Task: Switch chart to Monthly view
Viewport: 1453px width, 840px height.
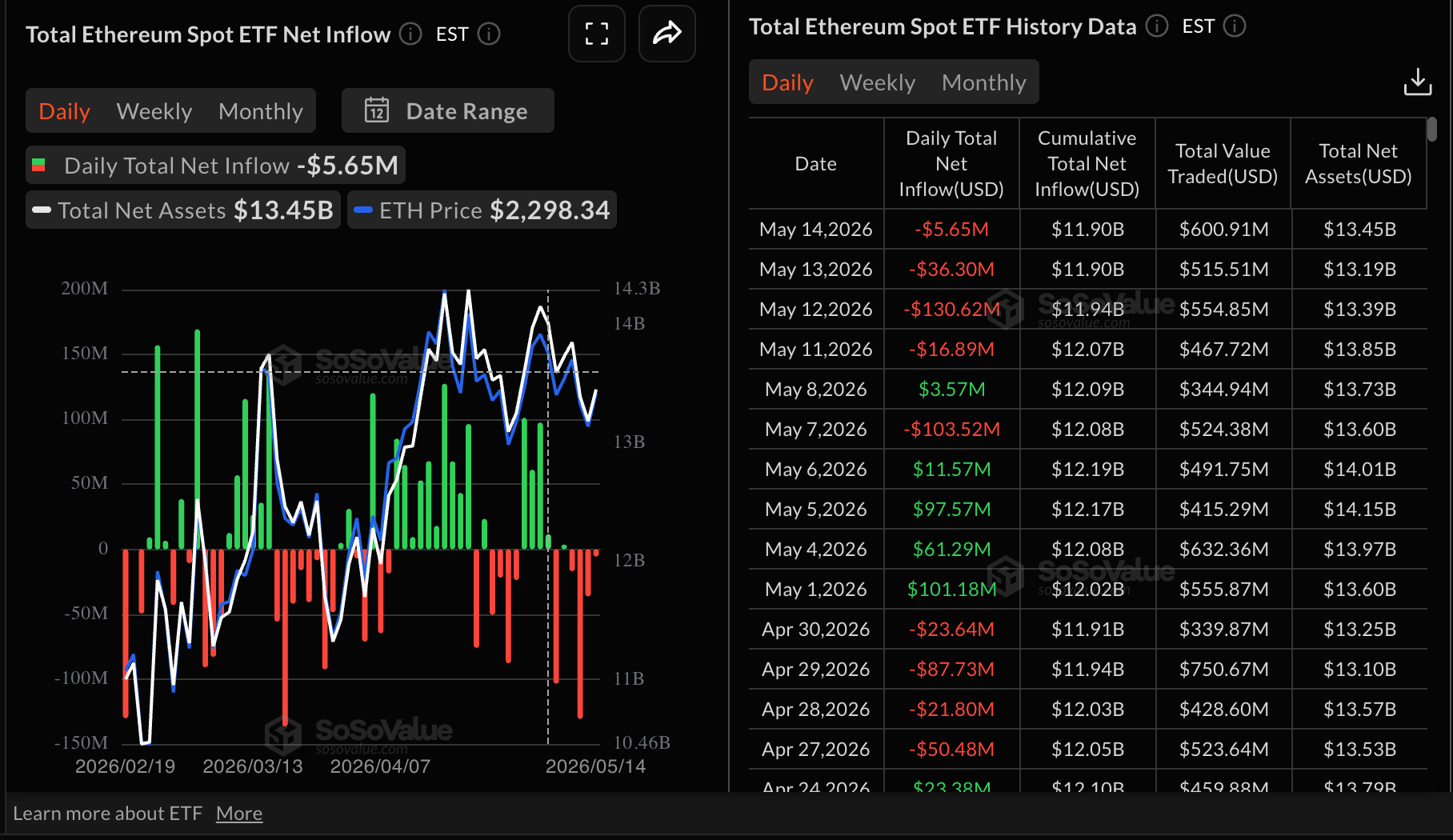Action: 261,111
